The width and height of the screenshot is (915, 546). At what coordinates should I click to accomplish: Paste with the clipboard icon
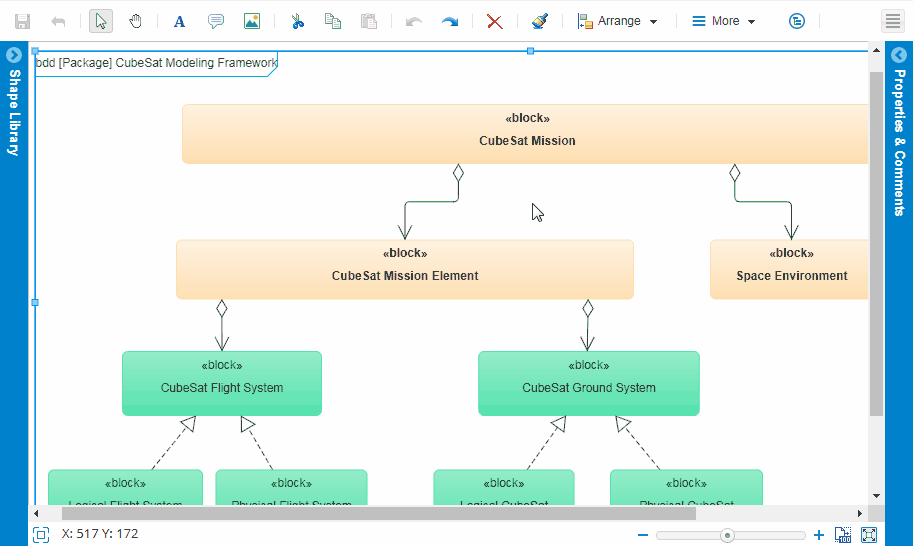pyautogui.click(x=369, y=22)
